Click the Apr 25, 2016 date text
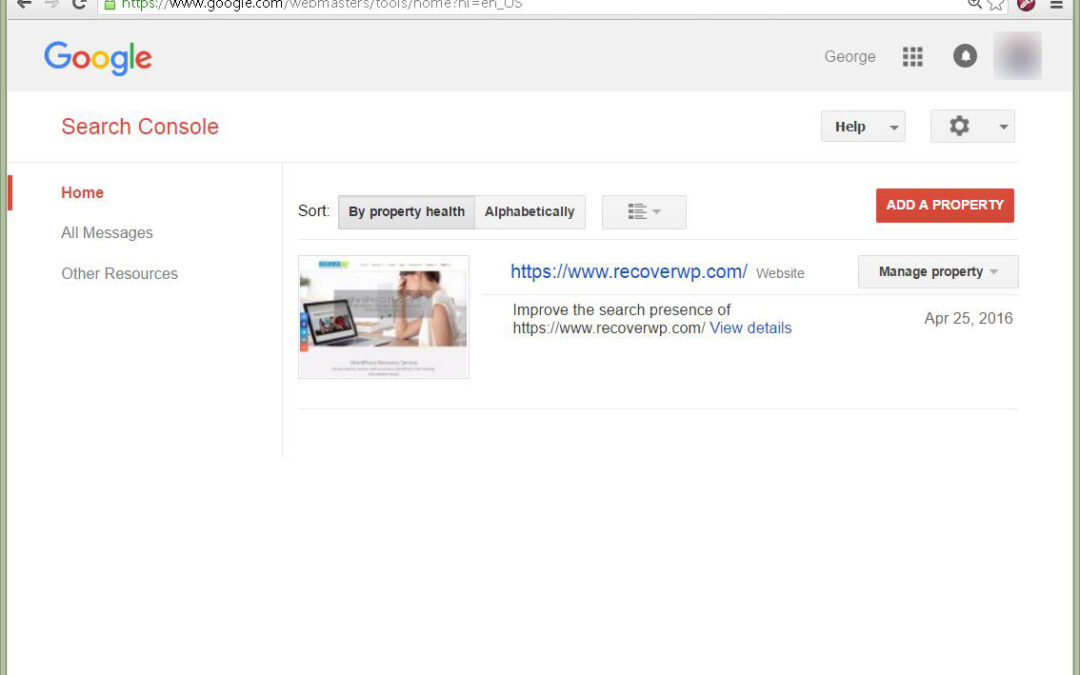 (968, 318)
